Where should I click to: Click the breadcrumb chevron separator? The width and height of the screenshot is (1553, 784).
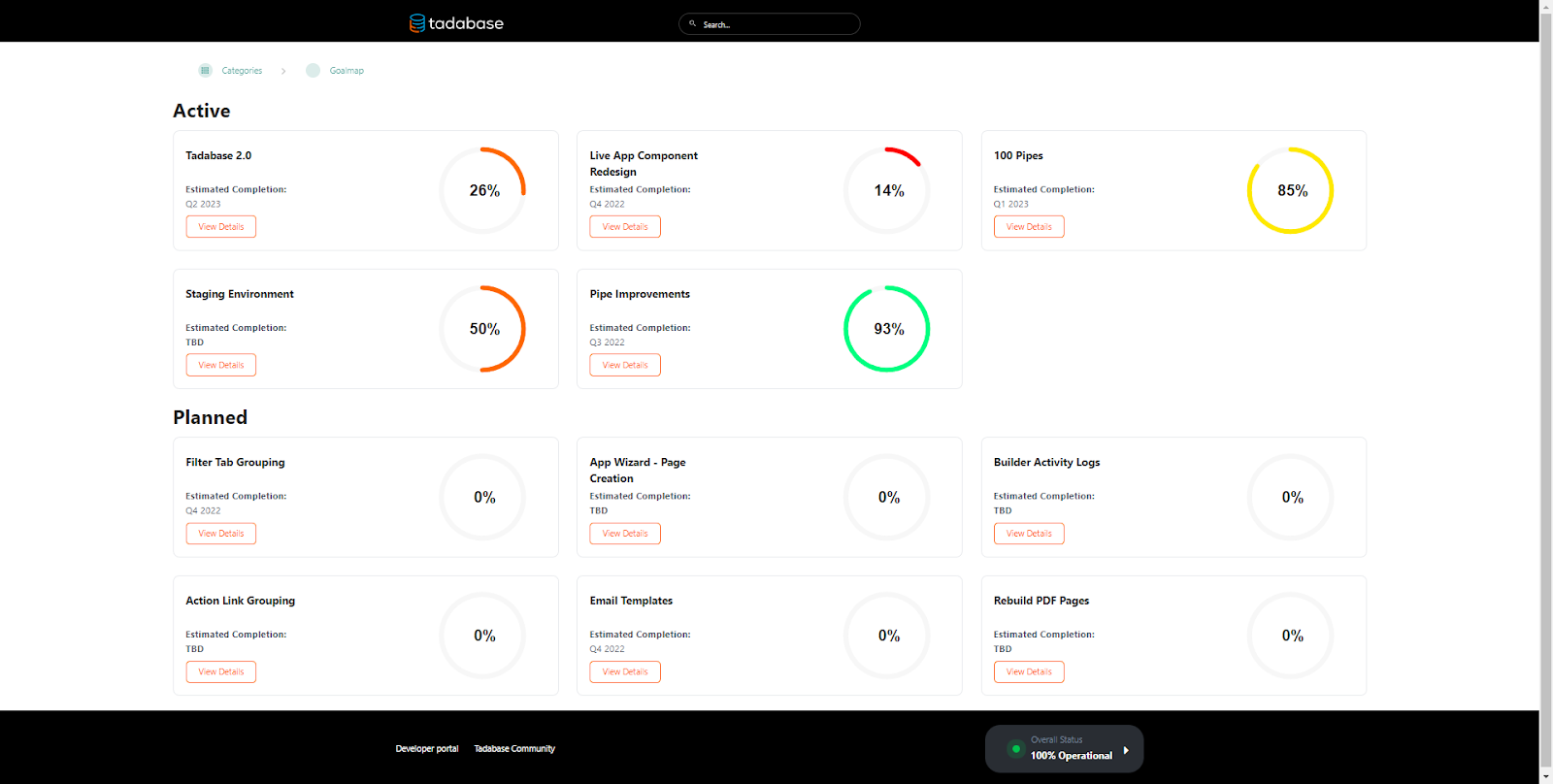[x=283, y=71]
